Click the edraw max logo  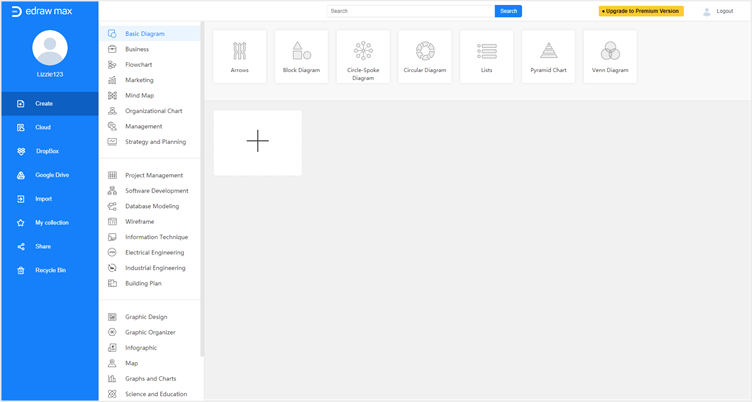coord(42,11)
